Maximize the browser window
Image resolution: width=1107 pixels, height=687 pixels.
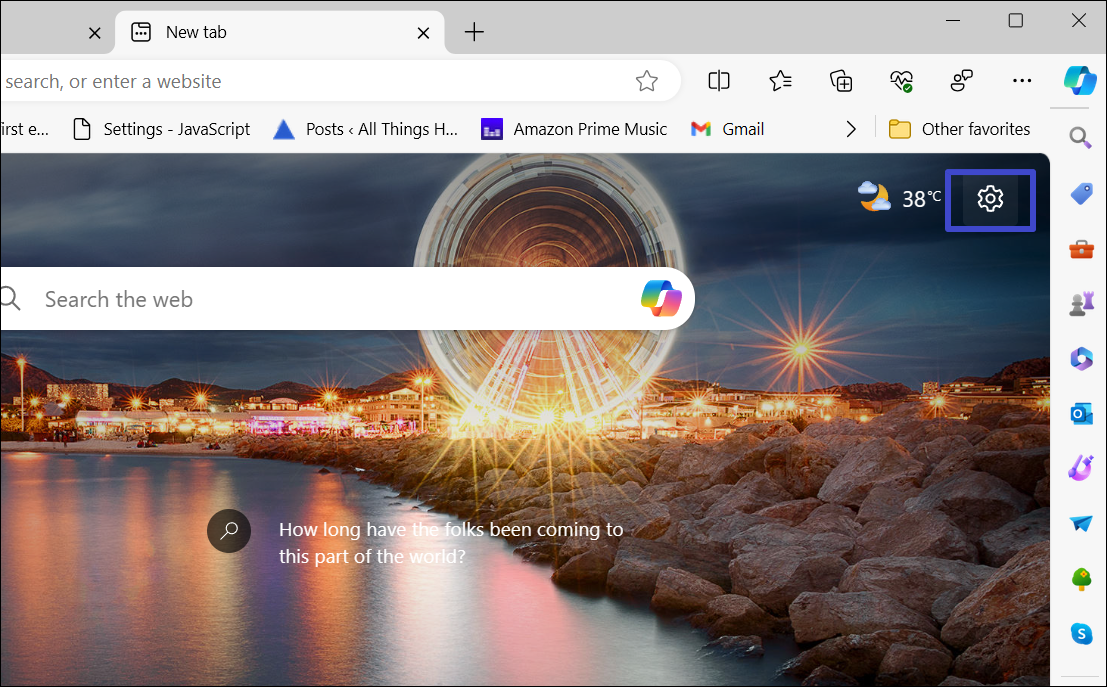click(x=1015, y=20)
